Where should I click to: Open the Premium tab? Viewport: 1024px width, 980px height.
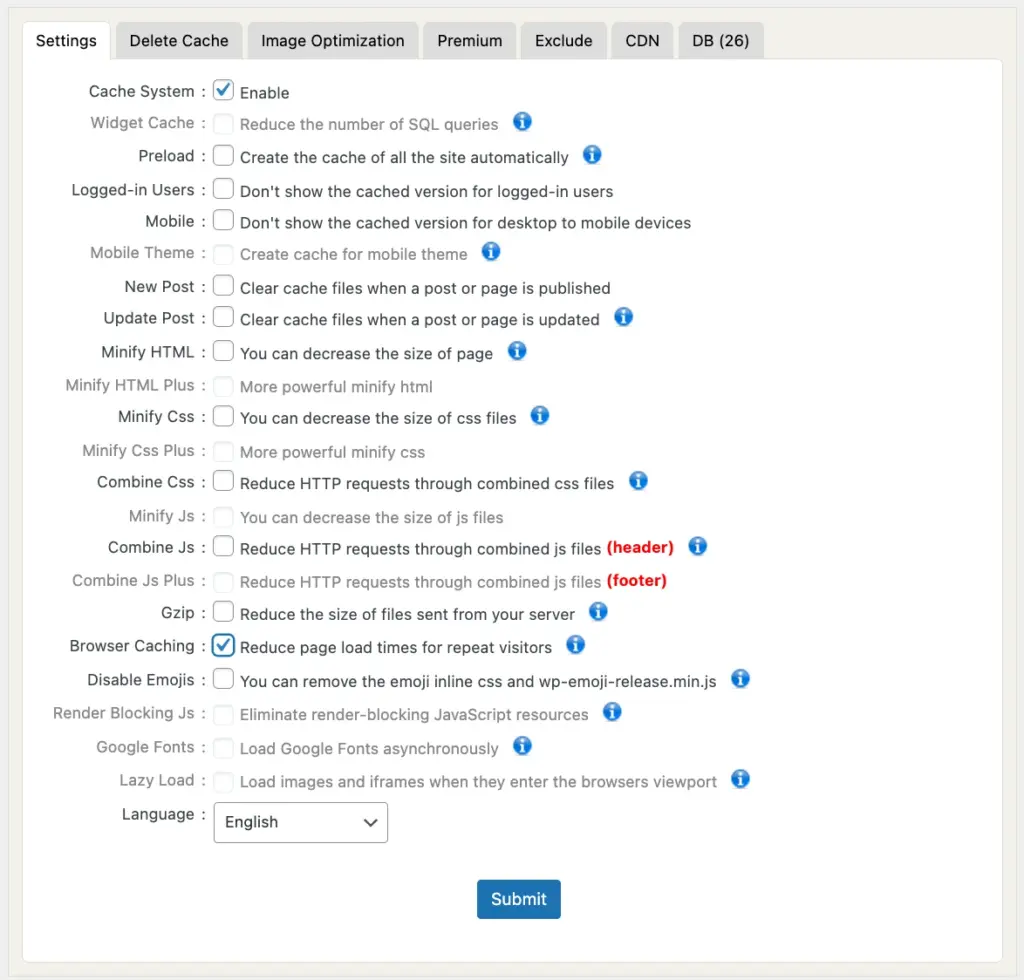(470, 40)
